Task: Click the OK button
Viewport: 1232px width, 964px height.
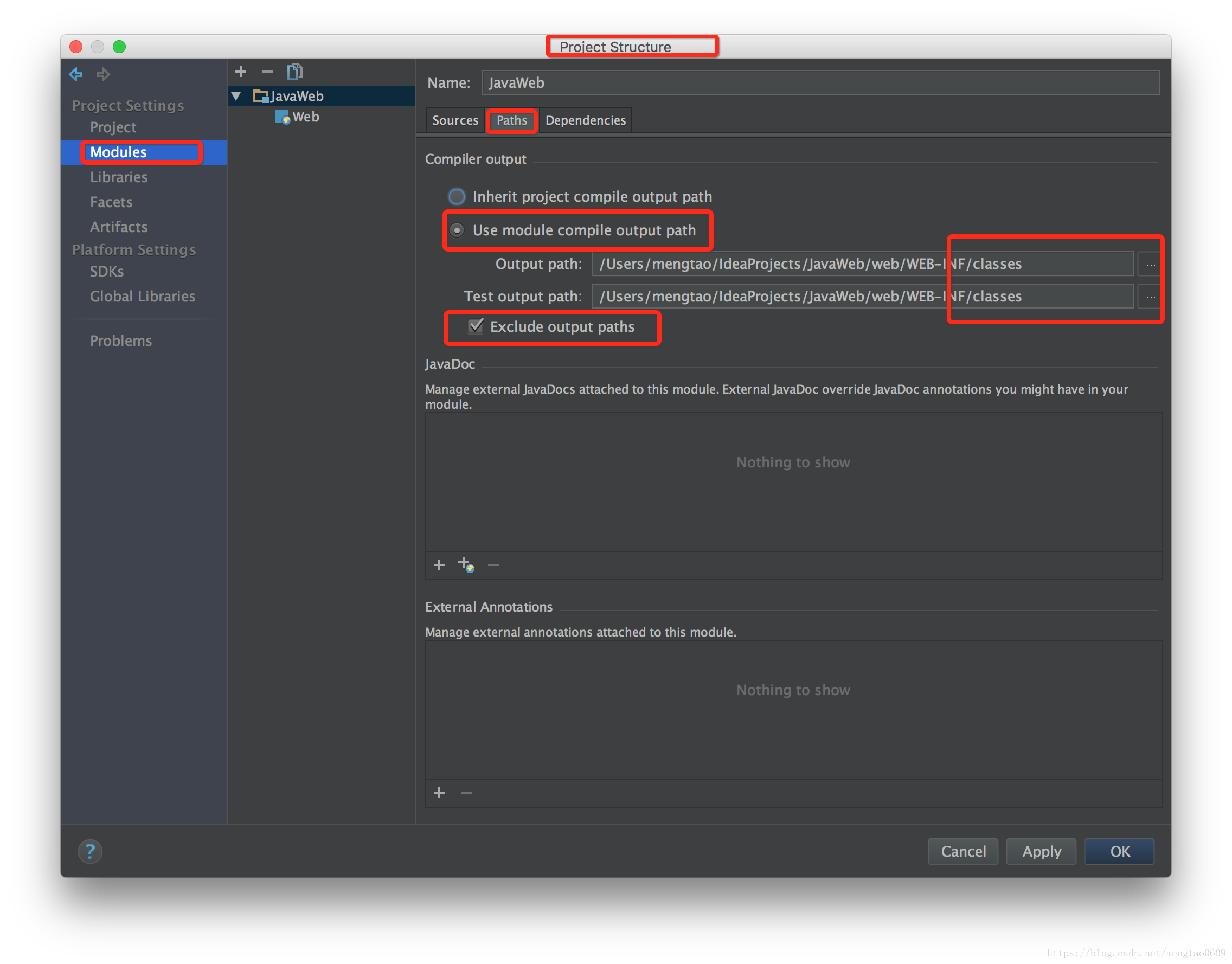Action: (x=1120, y=851)
